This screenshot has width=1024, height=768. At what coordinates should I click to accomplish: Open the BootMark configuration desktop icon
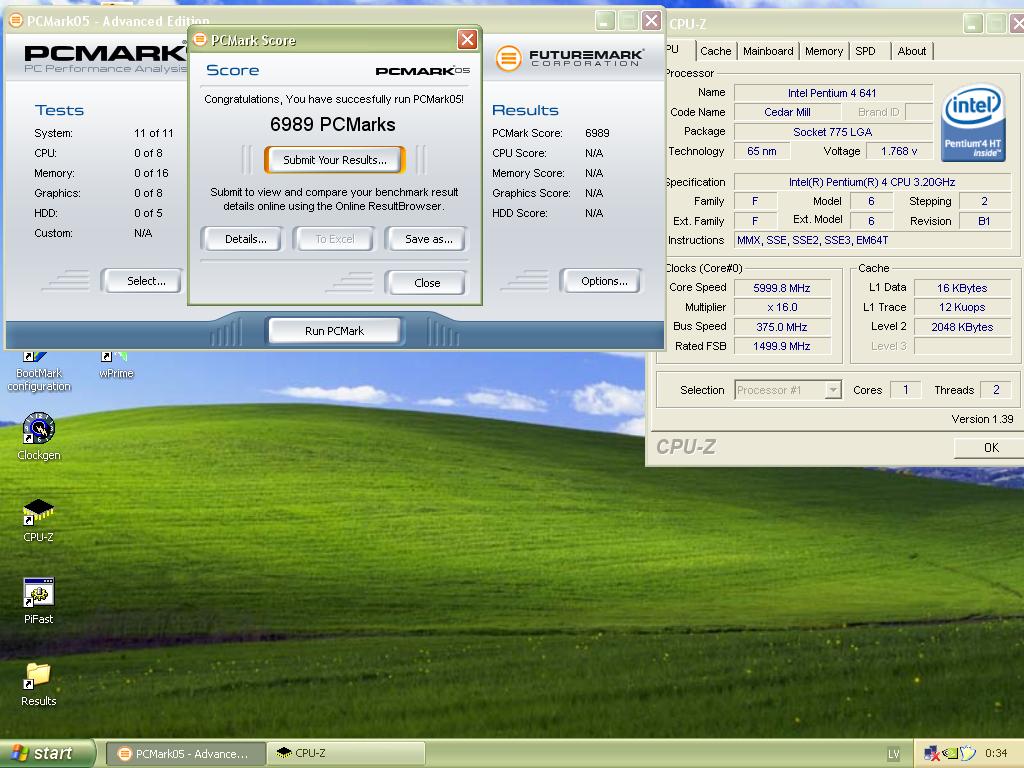point(39,372)
